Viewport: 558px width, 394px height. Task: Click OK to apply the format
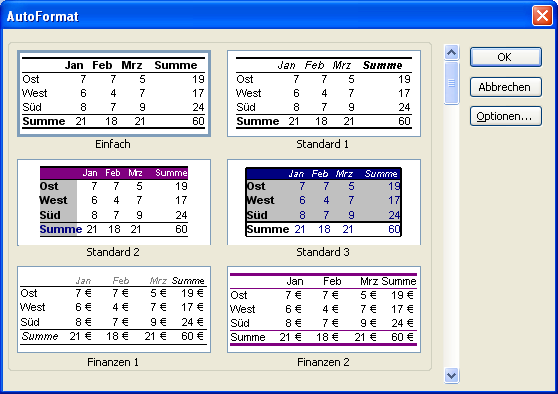[506, 57]
